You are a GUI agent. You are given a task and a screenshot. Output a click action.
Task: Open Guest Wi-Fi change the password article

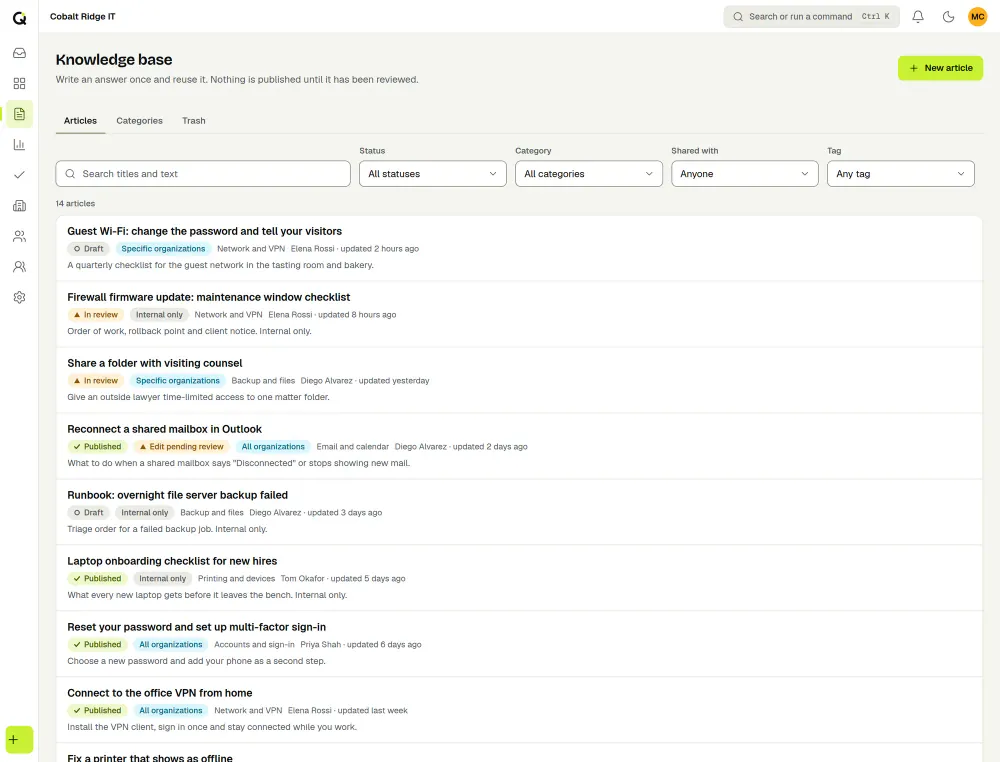tap(204, 231)
